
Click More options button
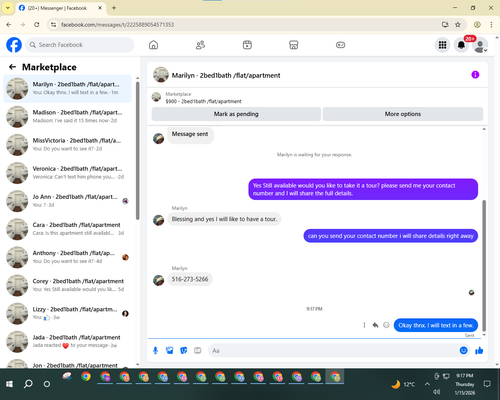click(x=403, y=114)
